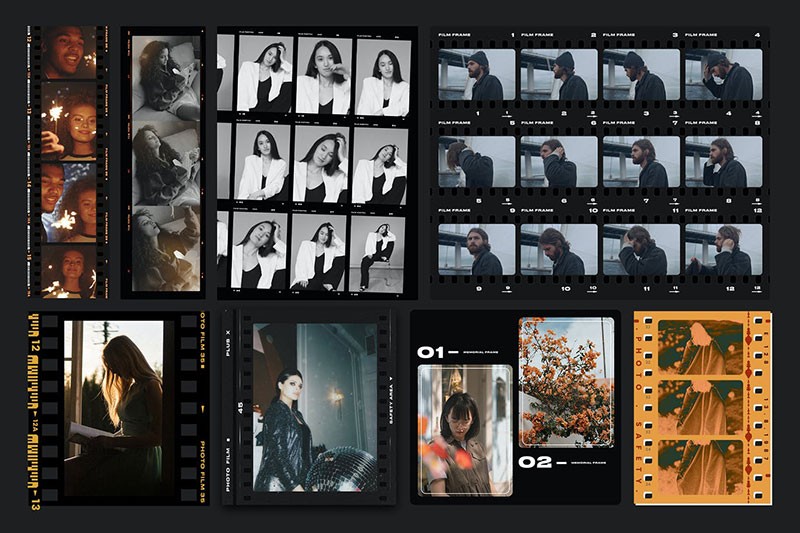Image resolution: width=800 pixels, height=533 pixels.
Task: Open film frame 2 thumbnail on contact sheet
Action: 559,74
